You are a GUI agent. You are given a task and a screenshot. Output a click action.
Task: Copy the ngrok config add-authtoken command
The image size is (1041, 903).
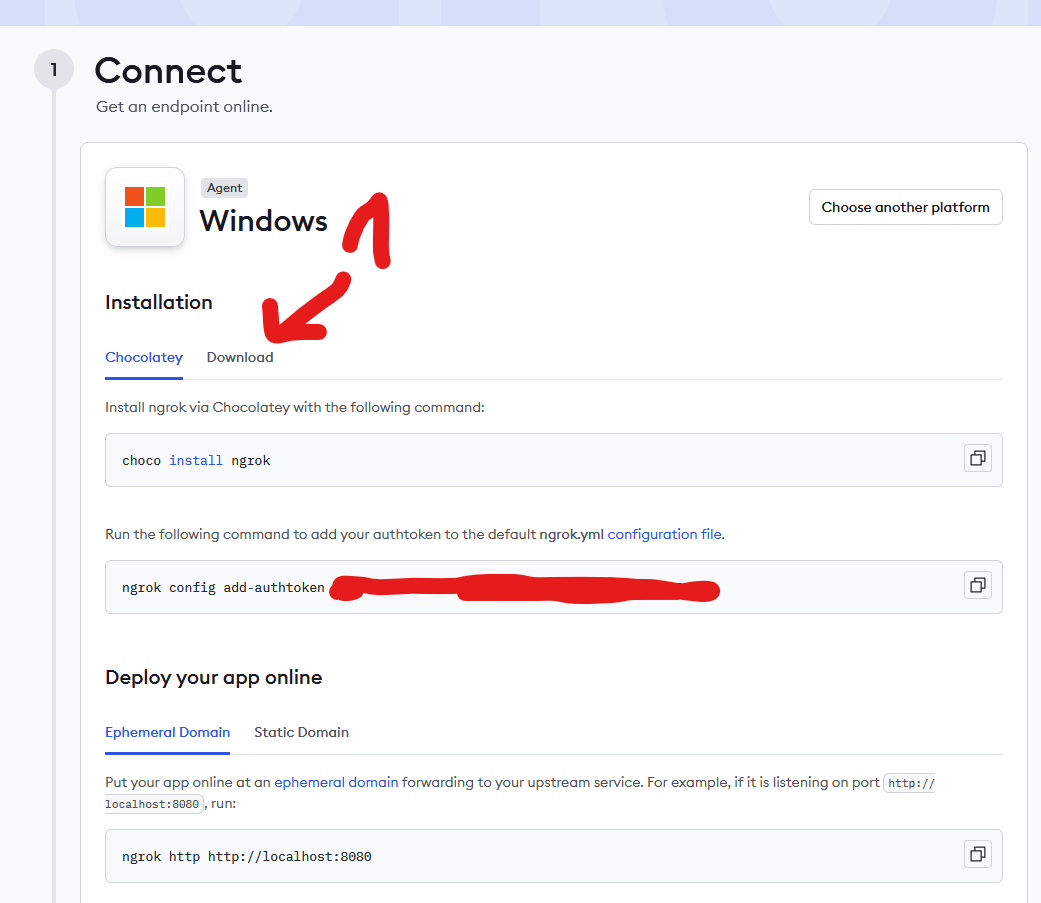click(x=977, y=585)
